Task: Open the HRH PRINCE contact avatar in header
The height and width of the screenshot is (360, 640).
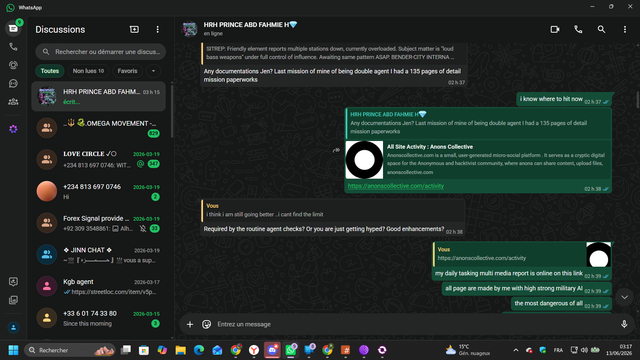Action: tap(189, 29)
